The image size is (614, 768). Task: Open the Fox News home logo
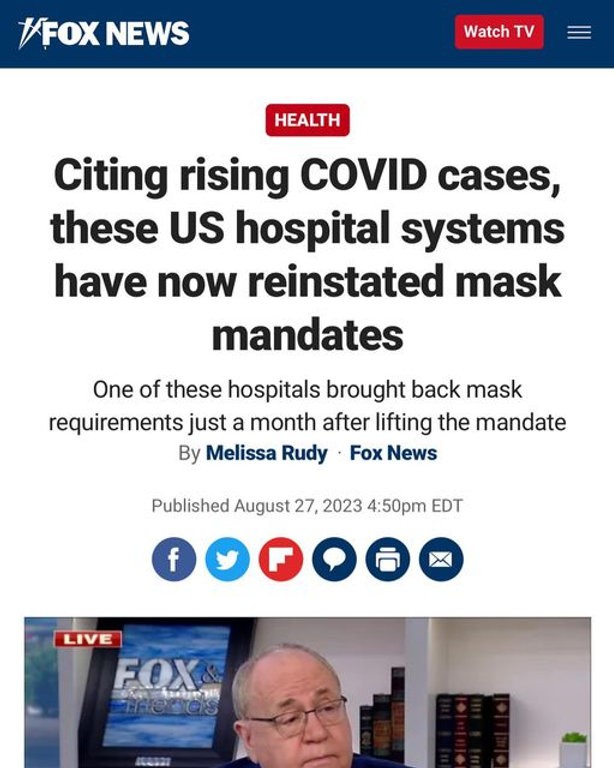coord(103,33)
